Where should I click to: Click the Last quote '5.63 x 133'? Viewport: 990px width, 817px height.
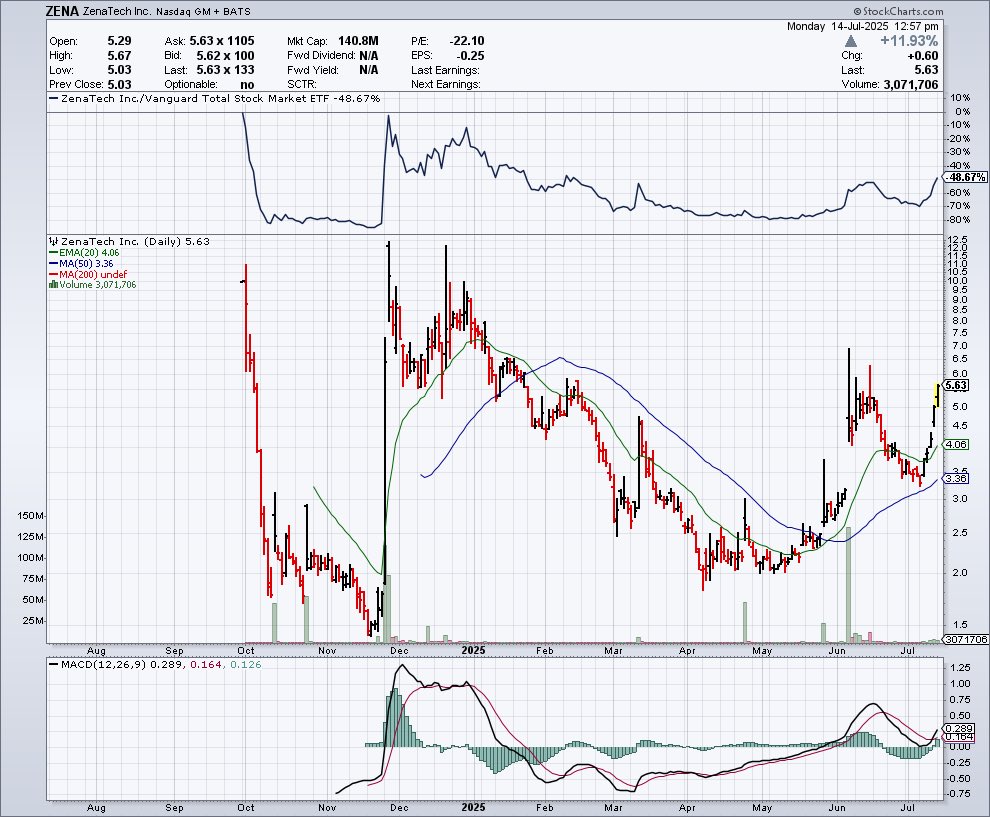coord(225,70)
